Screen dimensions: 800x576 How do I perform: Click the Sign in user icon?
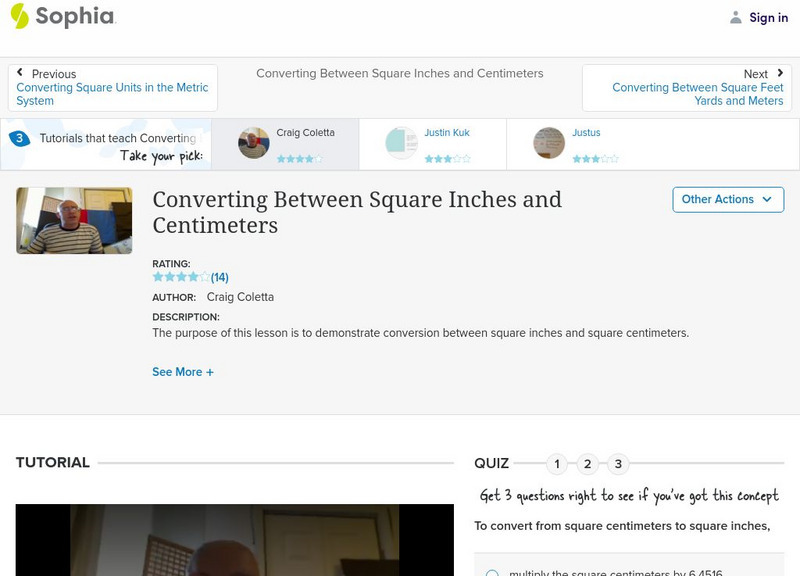click(x=736, y=17)
